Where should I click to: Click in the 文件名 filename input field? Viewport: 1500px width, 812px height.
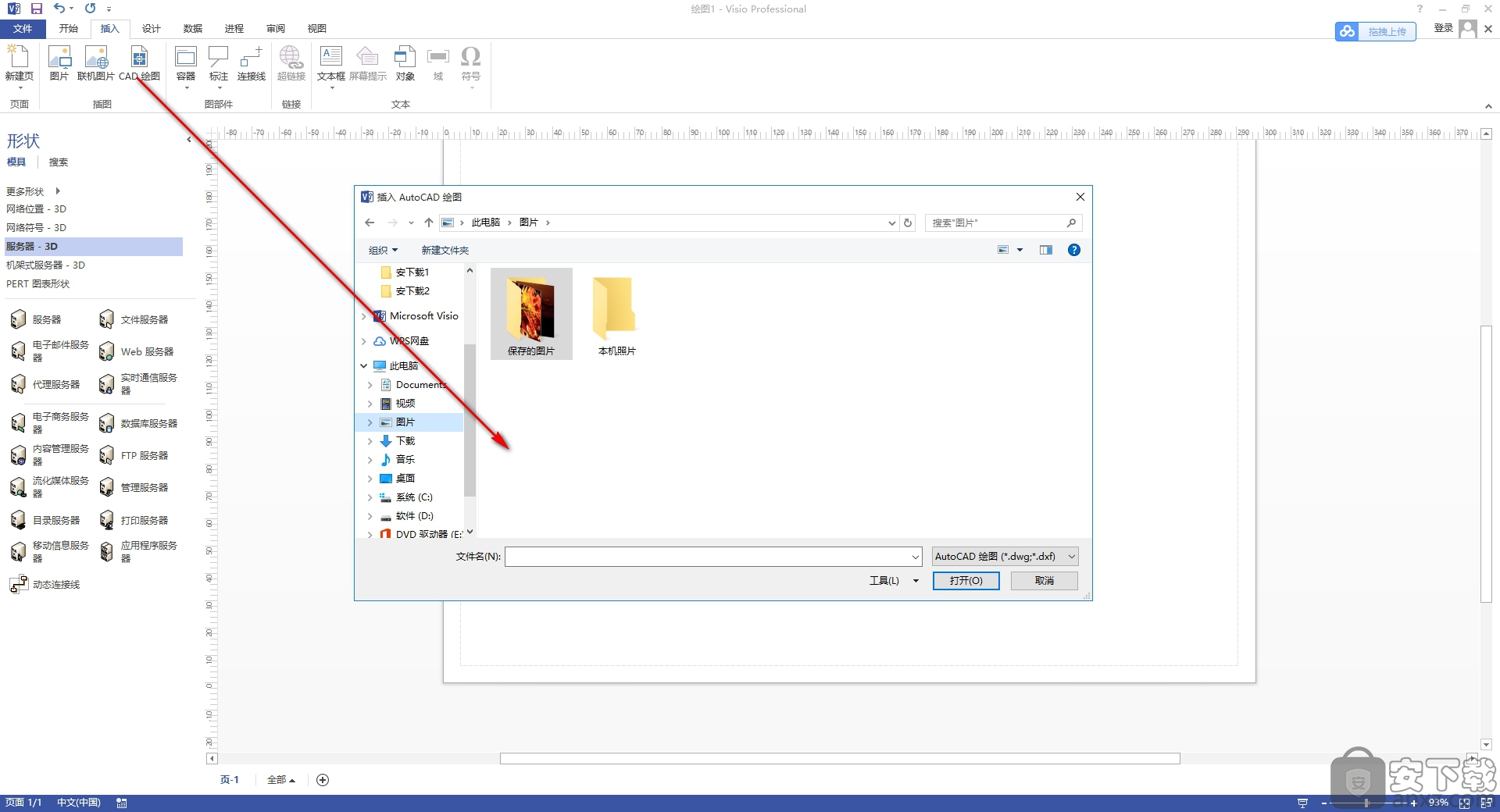tap(708, 557)
